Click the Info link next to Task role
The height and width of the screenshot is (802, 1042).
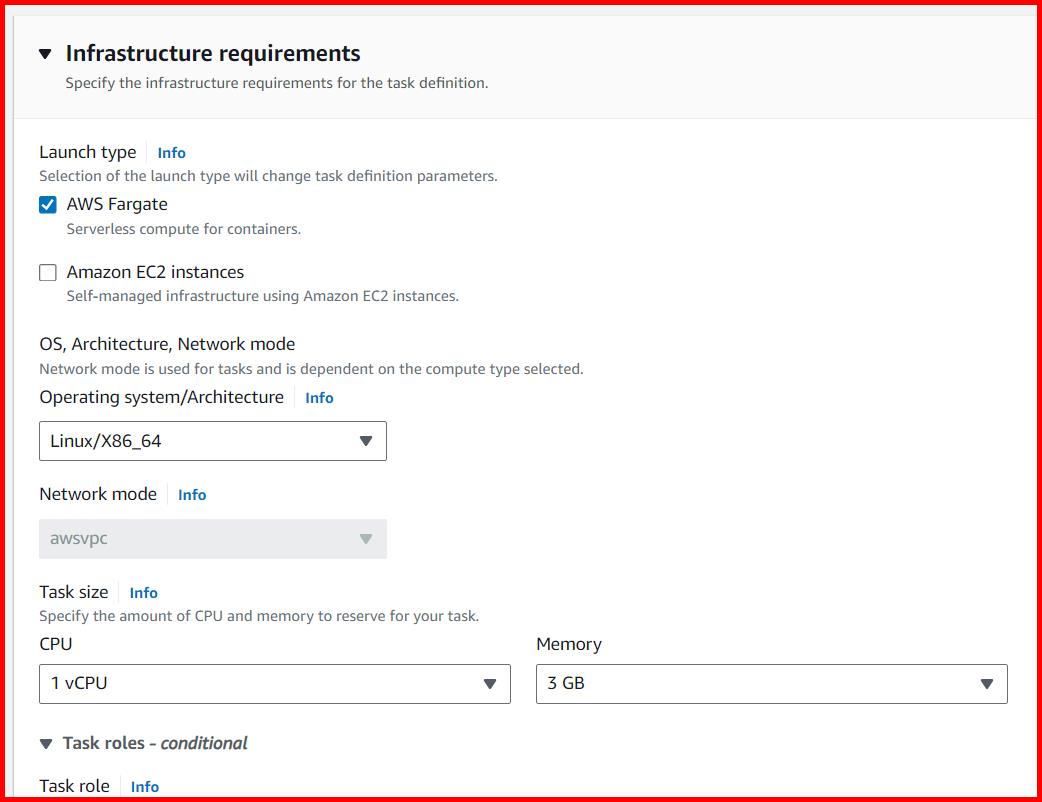144,787
